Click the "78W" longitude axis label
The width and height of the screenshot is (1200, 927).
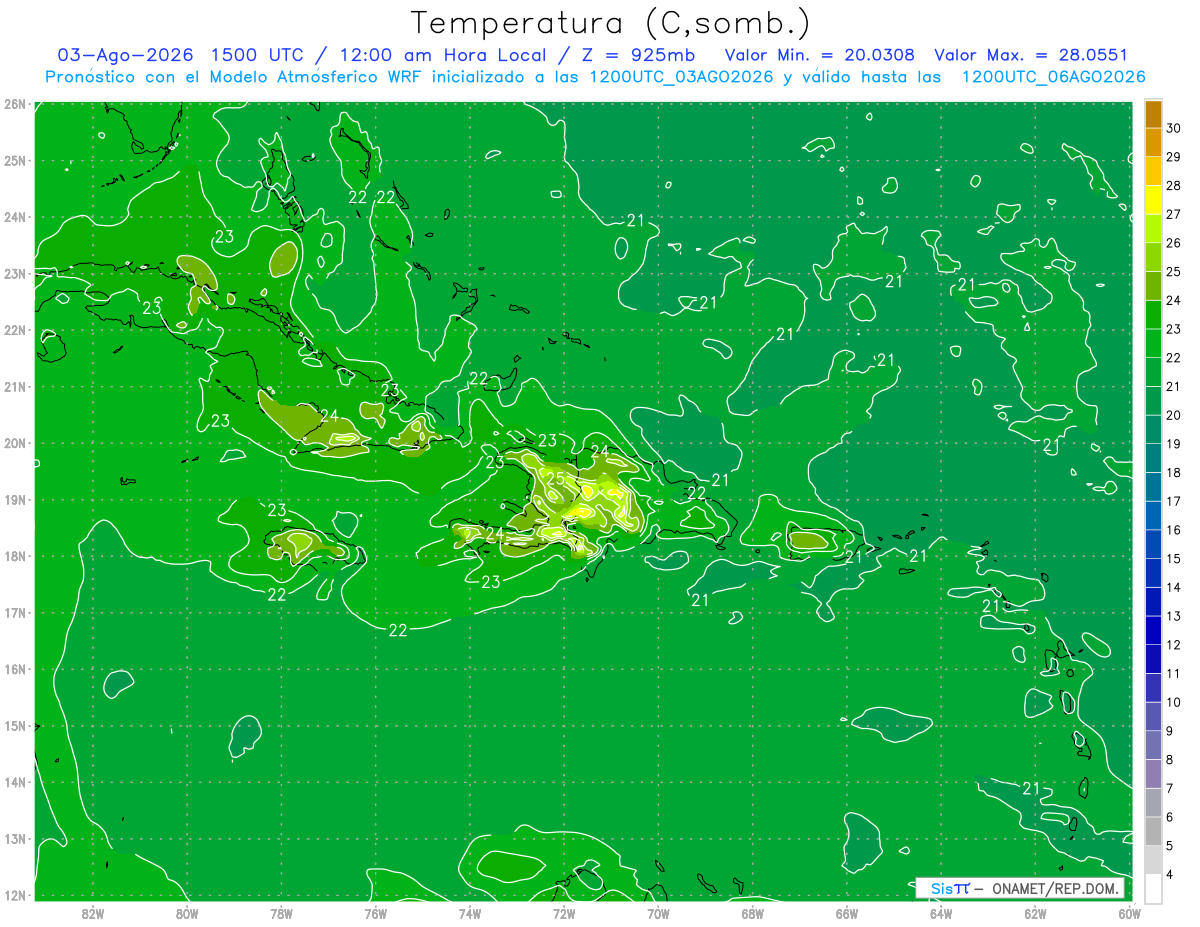coord(281,912)
